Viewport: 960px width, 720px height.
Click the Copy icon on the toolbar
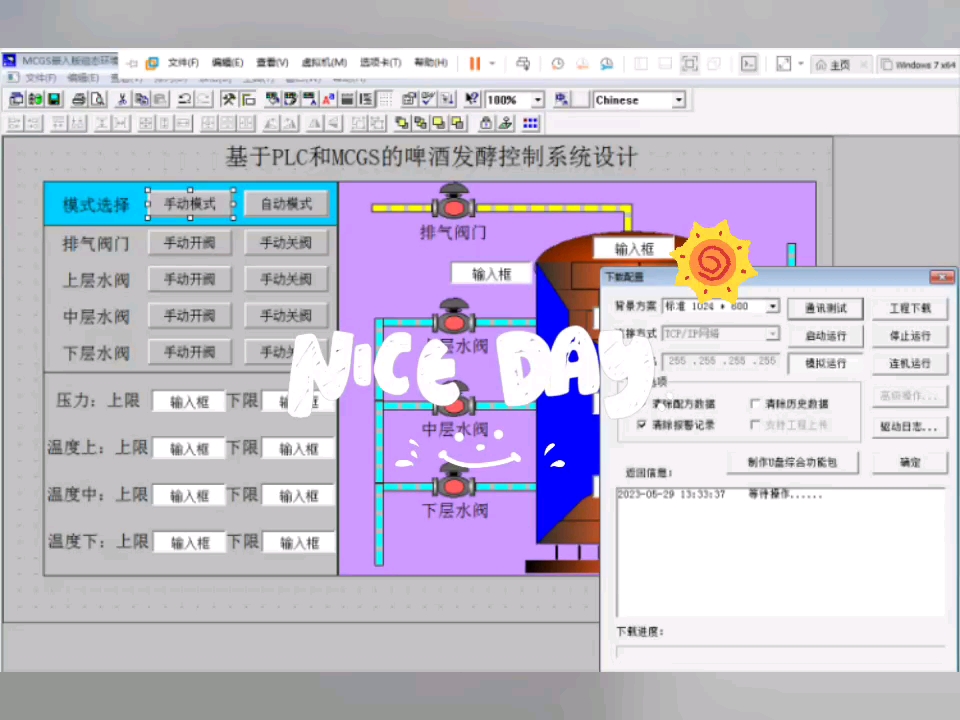(x=142, y=100)
